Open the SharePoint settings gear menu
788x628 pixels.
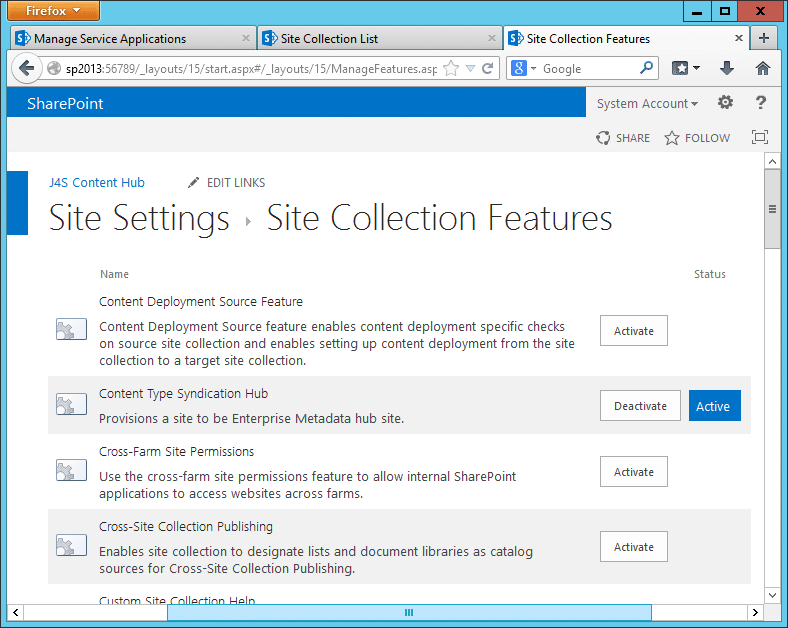[x=725, y=103]
